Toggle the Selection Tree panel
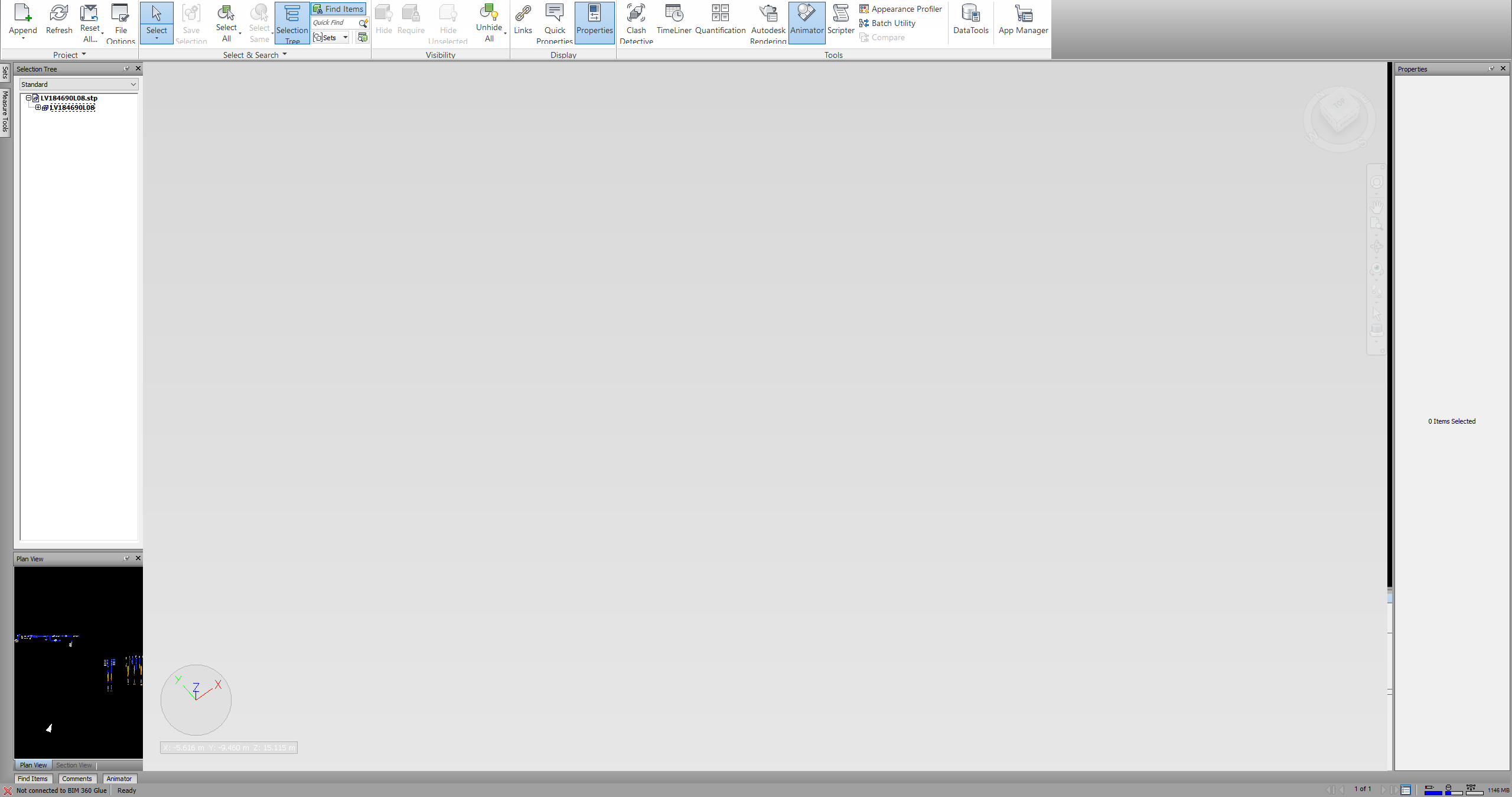The height and width of the screenshot is (797, 1512). pyautogui.click(x=292, y=24)
